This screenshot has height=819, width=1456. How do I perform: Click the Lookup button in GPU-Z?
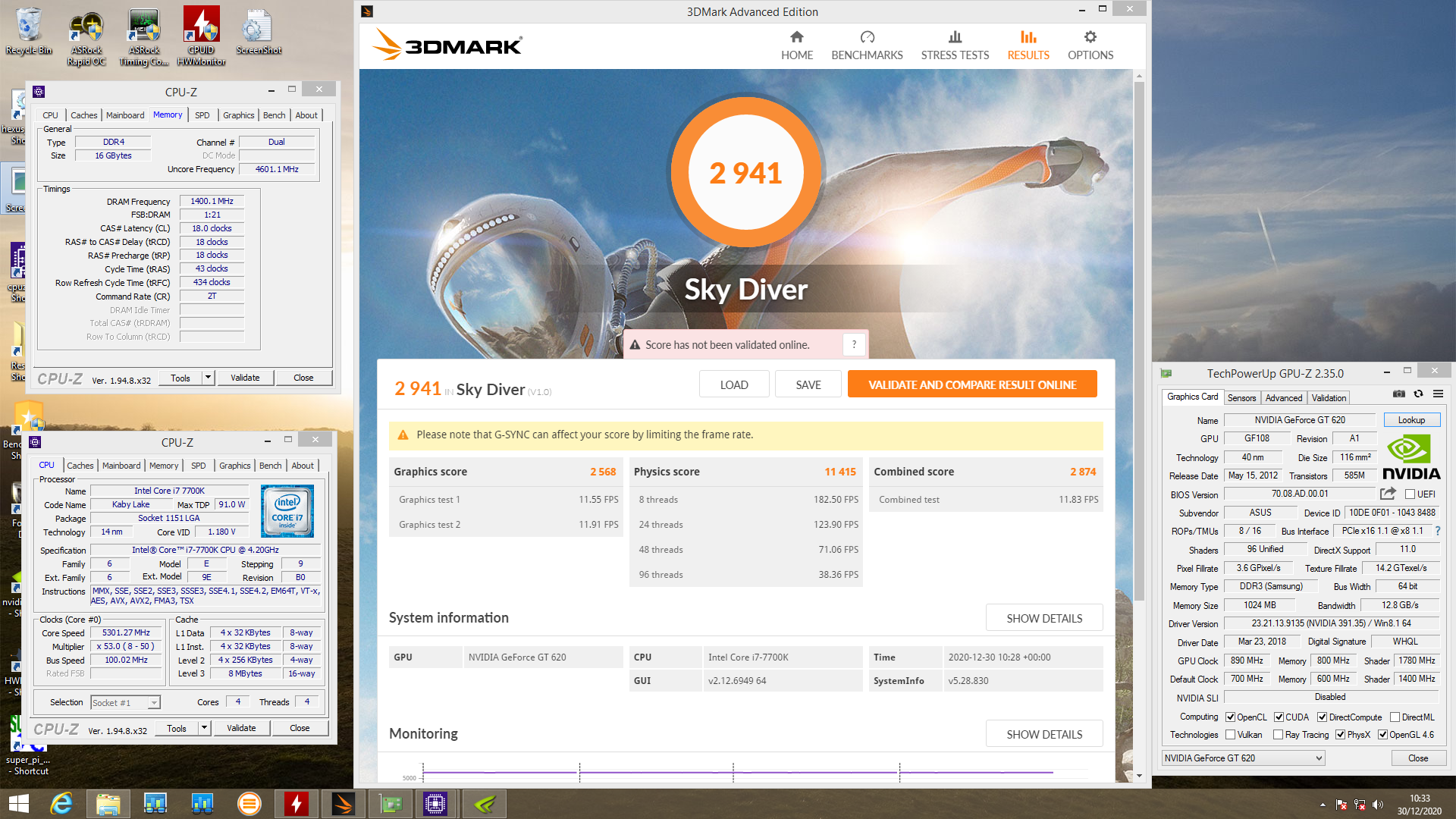pyautogui.click(x=1411, y=420)
